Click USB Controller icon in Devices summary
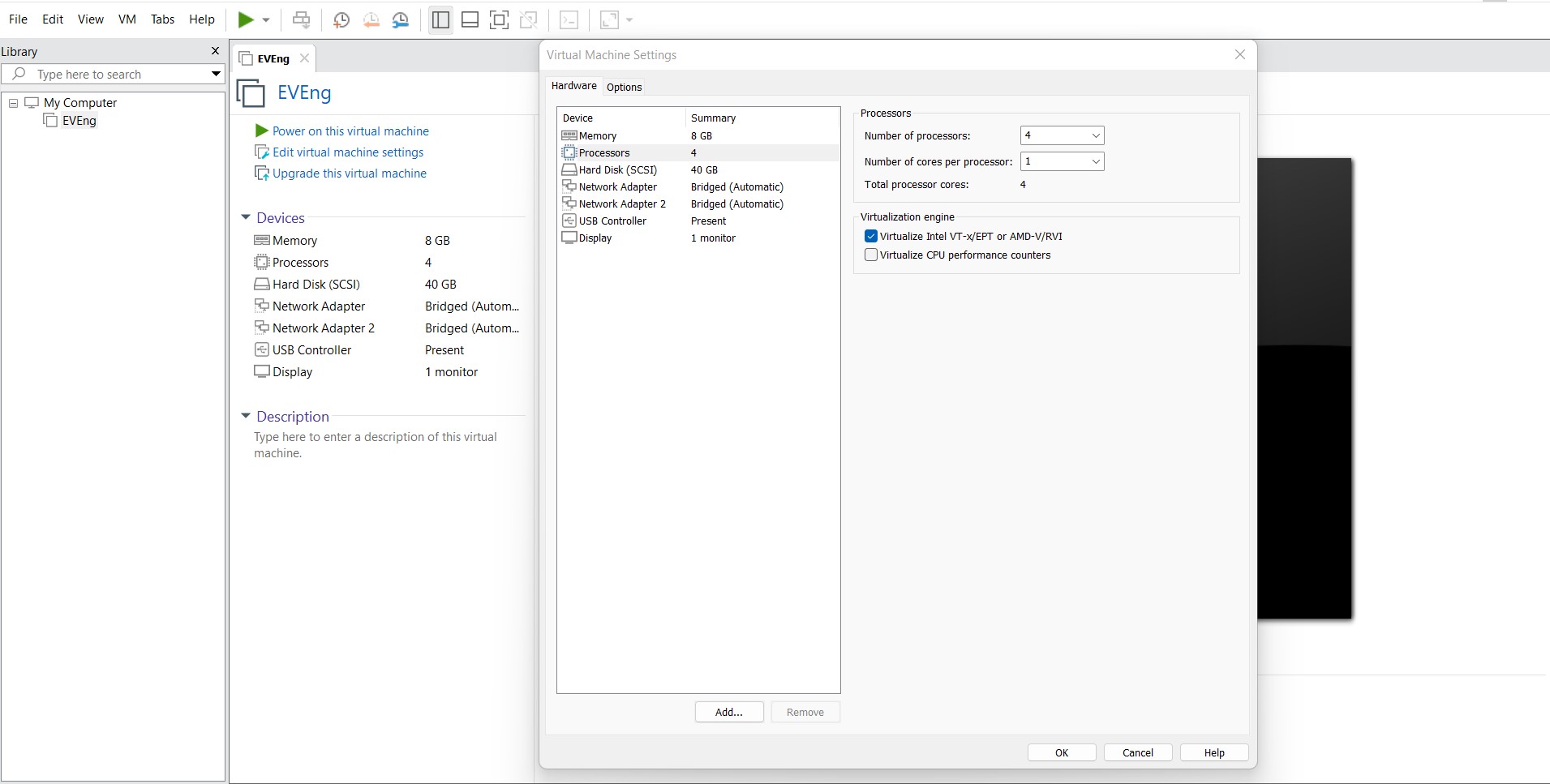Screen dimensions: 1550x784 tap(262, 349)
